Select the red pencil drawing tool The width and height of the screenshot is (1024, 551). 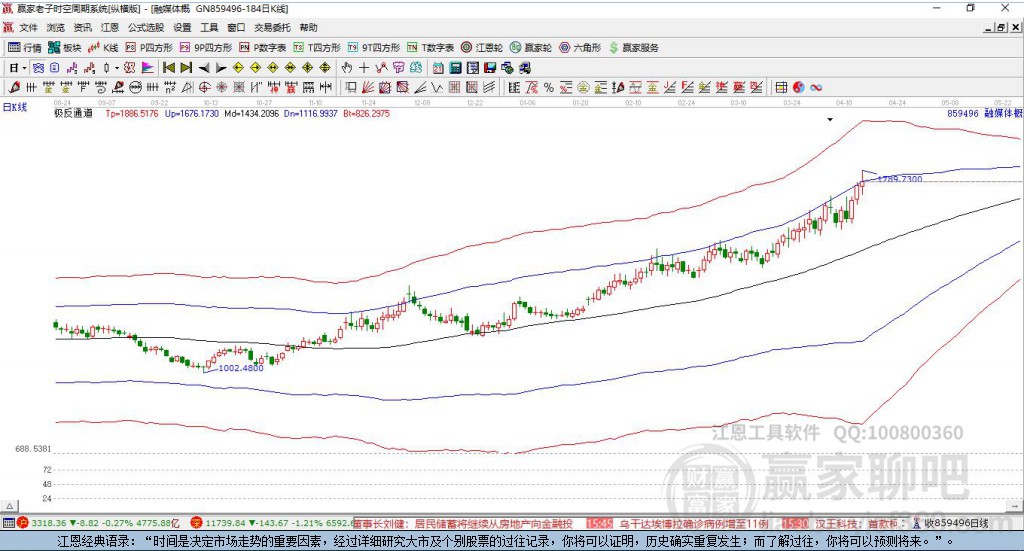(x=14, y=87)
